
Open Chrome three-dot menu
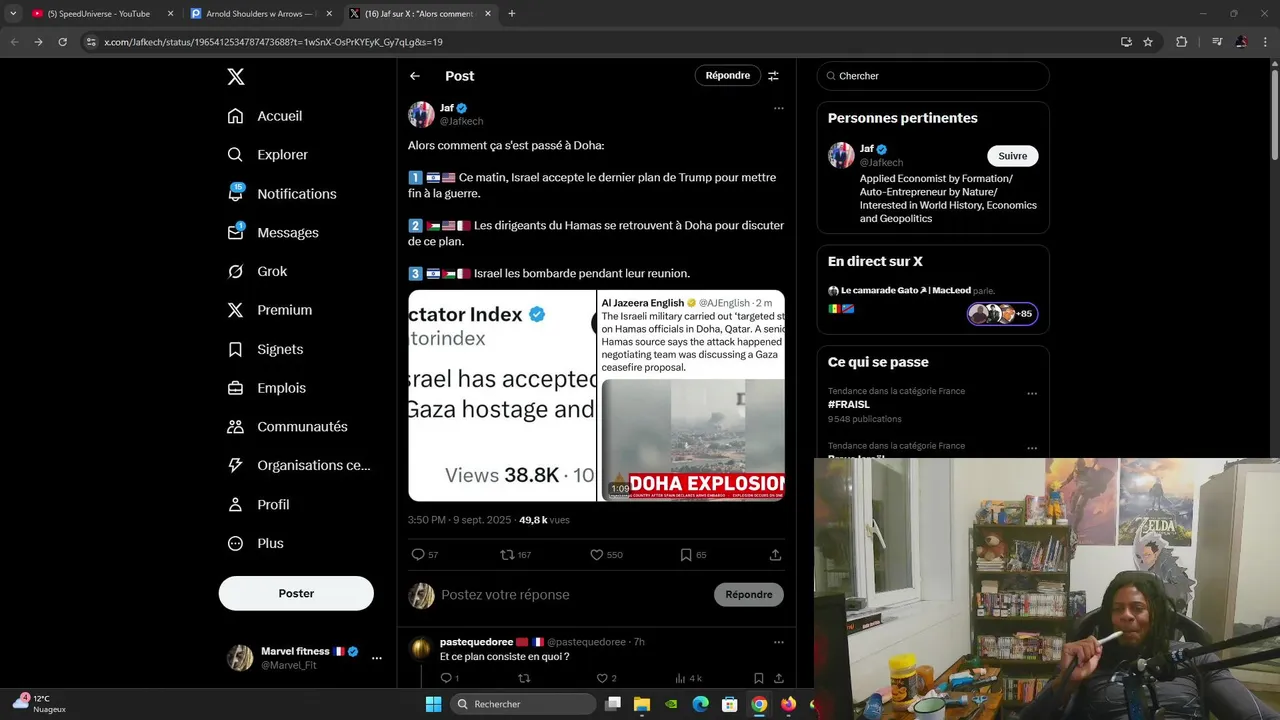(x=1265, y=42)
